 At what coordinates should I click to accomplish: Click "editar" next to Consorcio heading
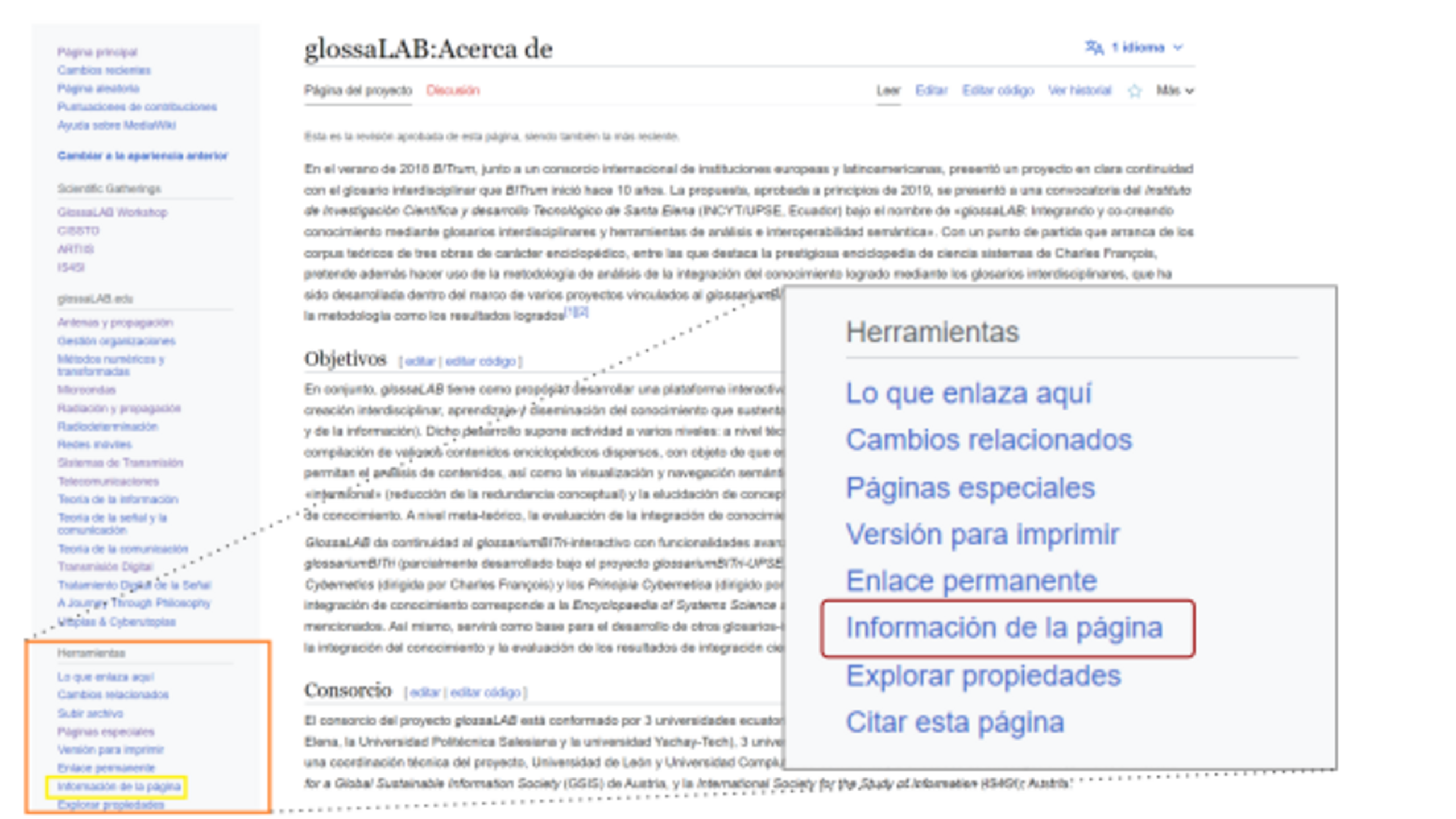[425, 692]
